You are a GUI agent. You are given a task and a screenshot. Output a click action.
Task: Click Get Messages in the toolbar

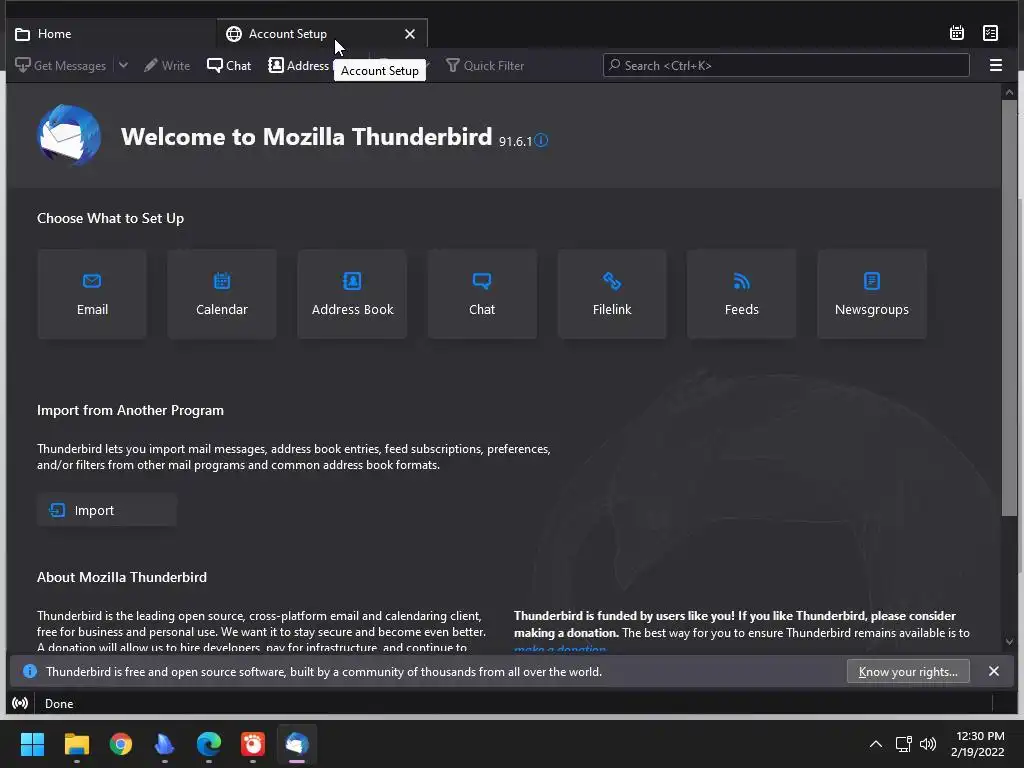tap(61, 65)
